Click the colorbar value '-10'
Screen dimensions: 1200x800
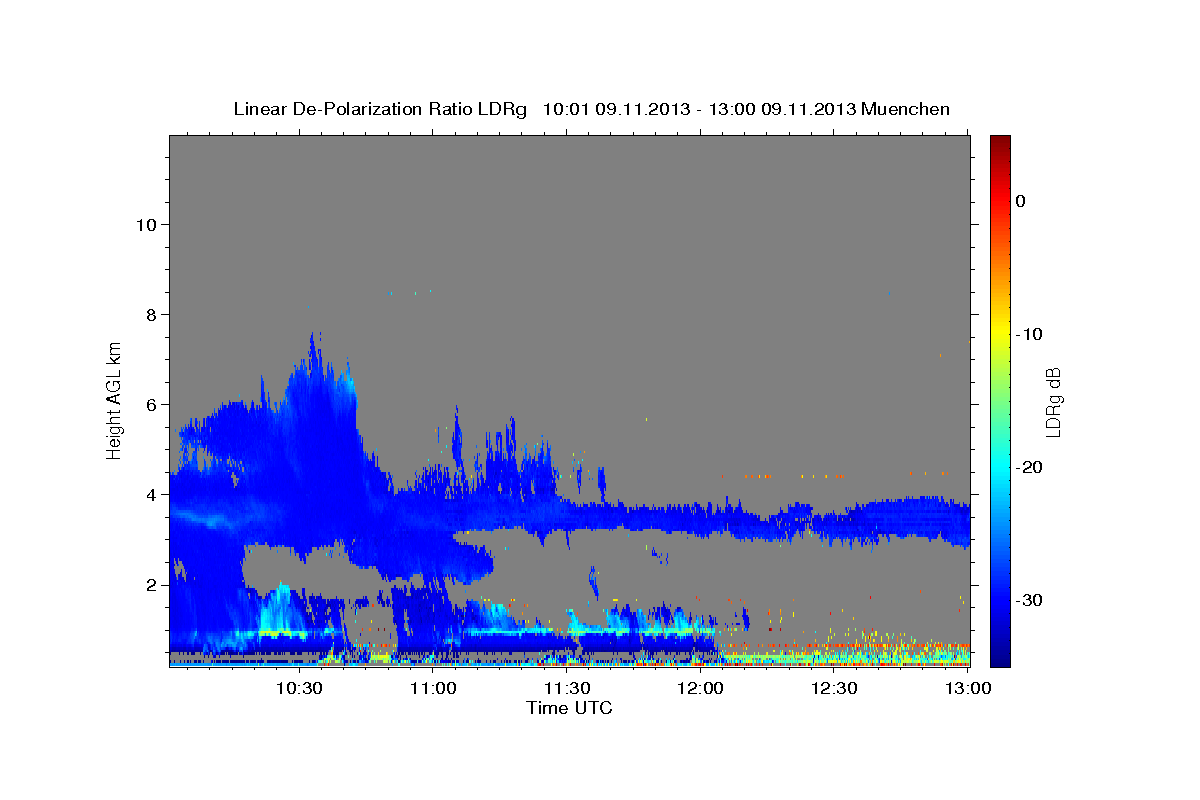pos(1028,334)
